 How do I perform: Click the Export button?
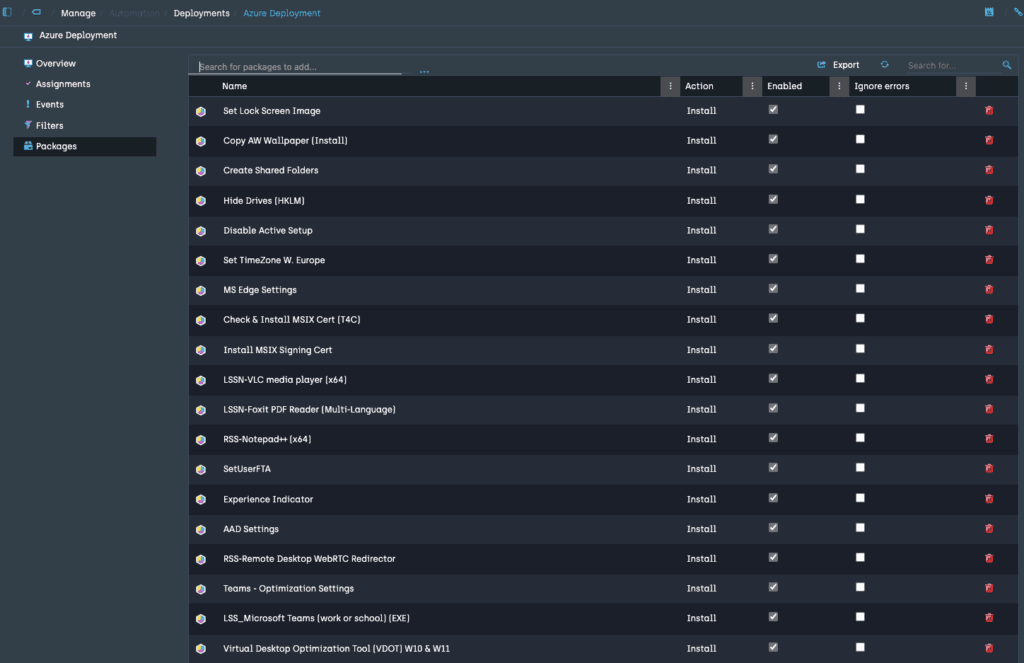[838, 65]
